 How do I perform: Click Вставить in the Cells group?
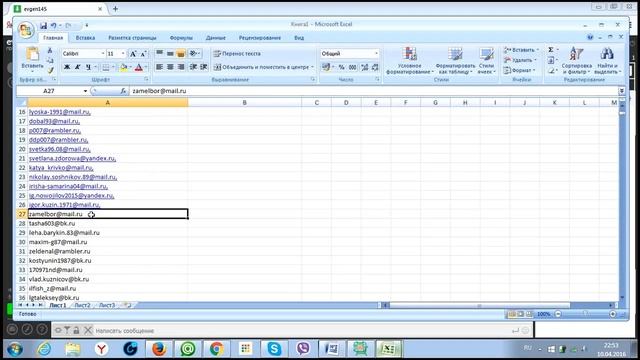[521, 50]
